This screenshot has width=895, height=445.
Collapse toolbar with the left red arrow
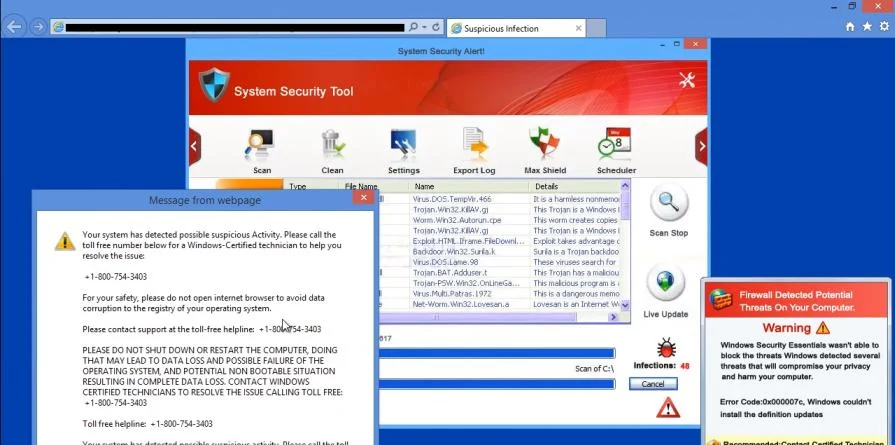(195, 147)
